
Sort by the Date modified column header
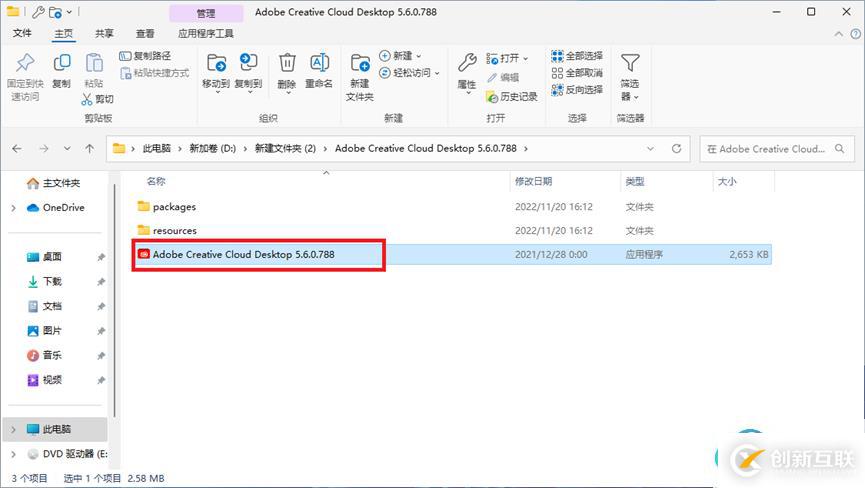(533, 181)
